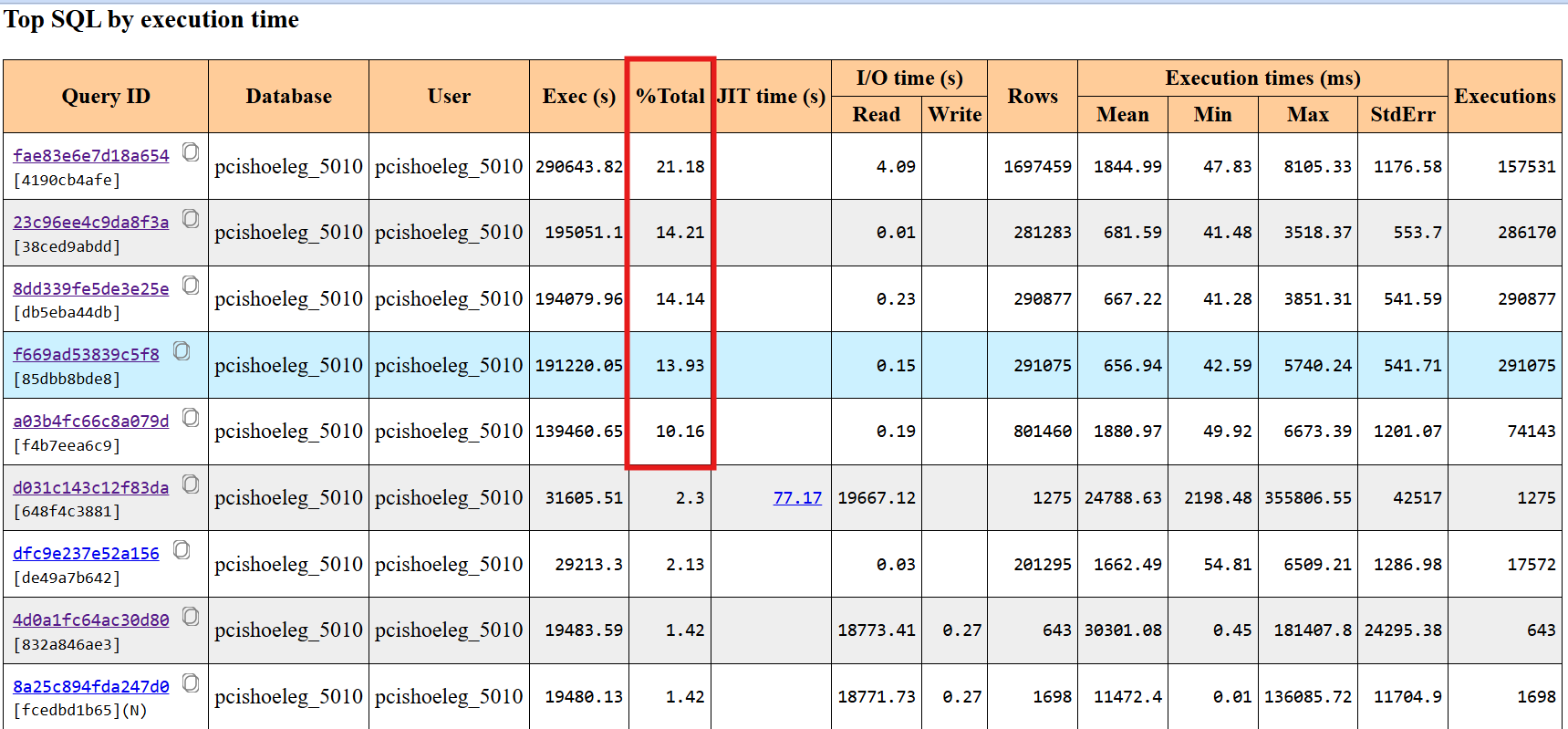This screenshot has width=1568, height=729.
Task: Open query f669ad53839c5f8 link
Action: (x=86, y=355)
